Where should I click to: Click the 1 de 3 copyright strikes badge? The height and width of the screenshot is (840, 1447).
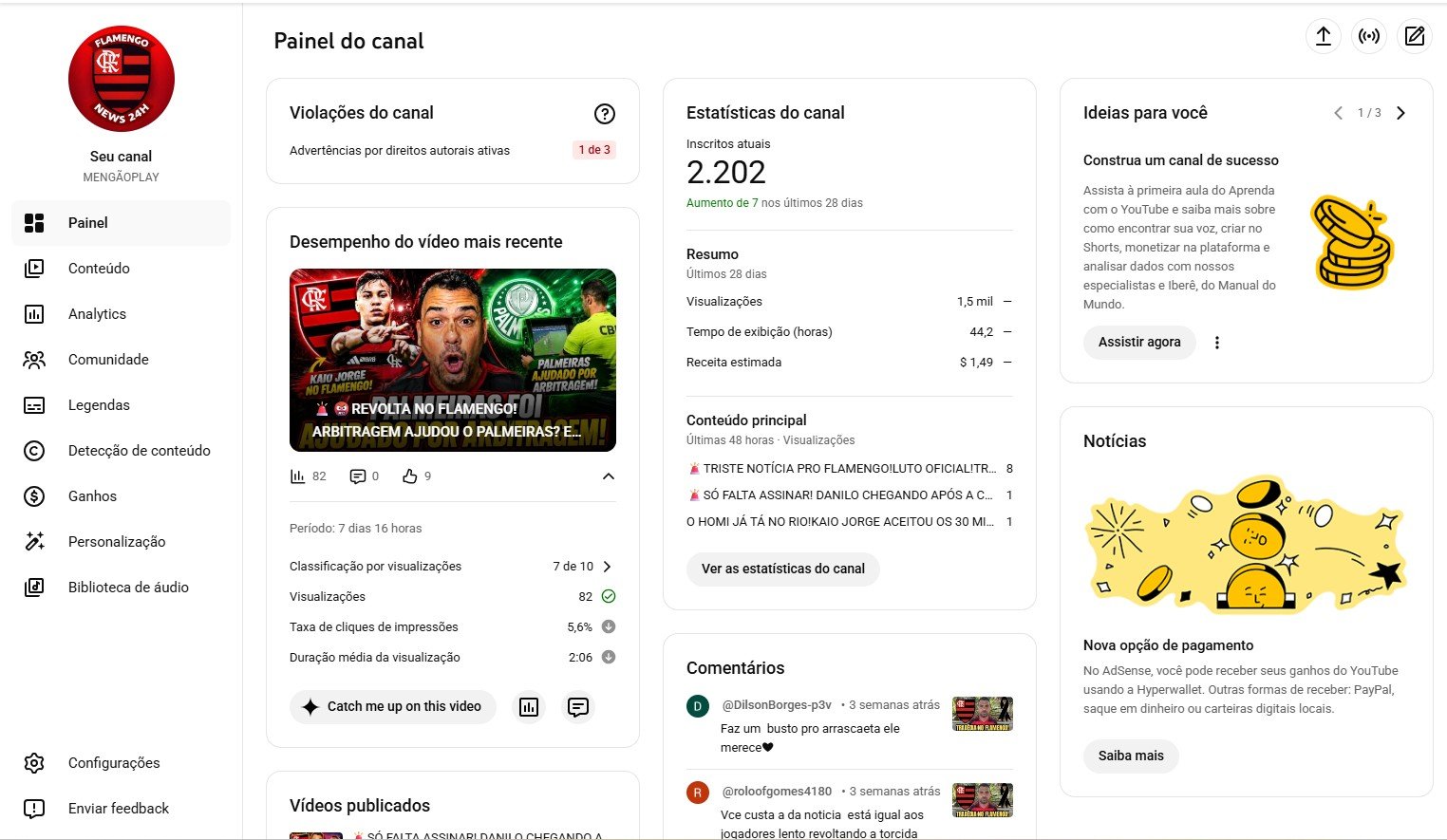(x=594, y=150)
